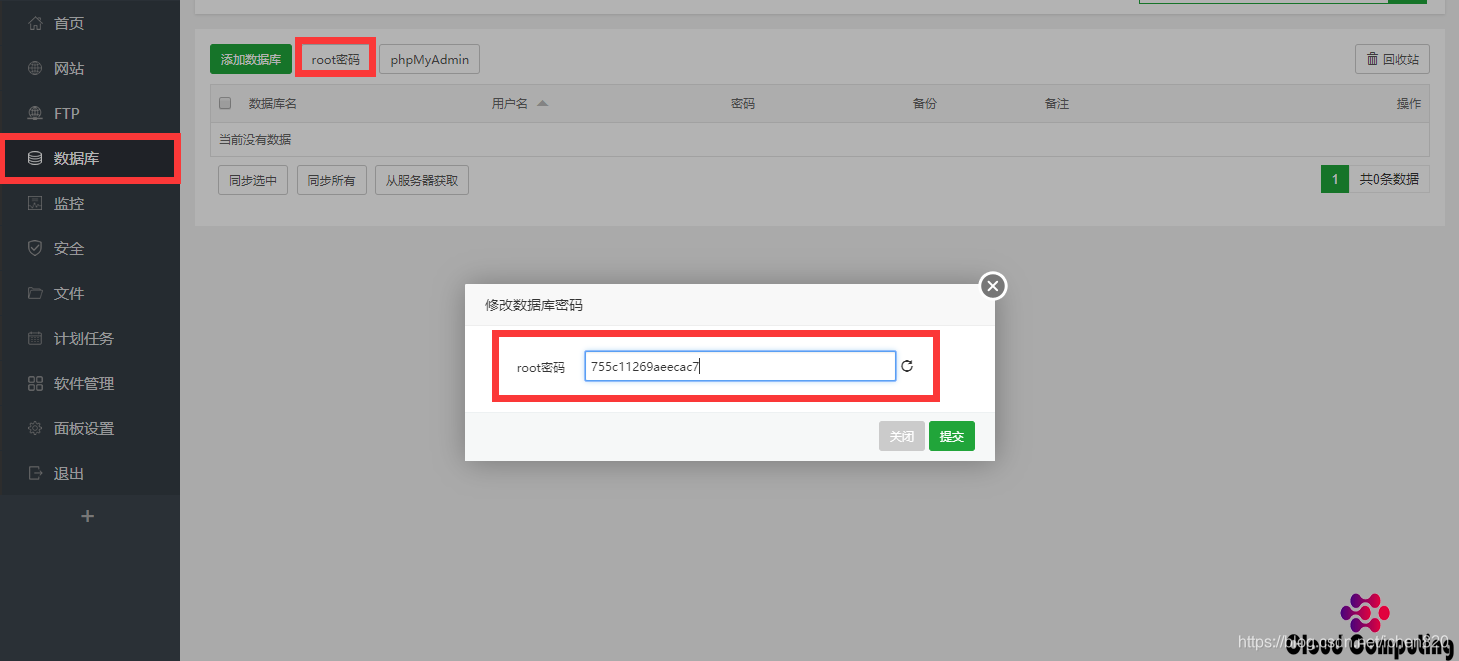Click the grid icon beside 软件管理
The image size is (1459, 661).
click(35, 383)
